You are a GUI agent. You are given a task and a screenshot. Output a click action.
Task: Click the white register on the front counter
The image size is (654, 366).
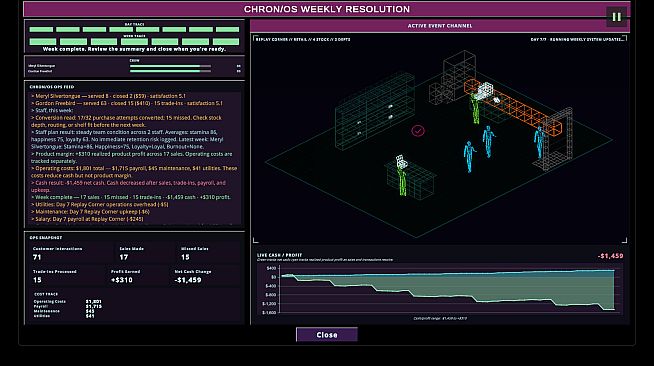(x=401, y=162)
